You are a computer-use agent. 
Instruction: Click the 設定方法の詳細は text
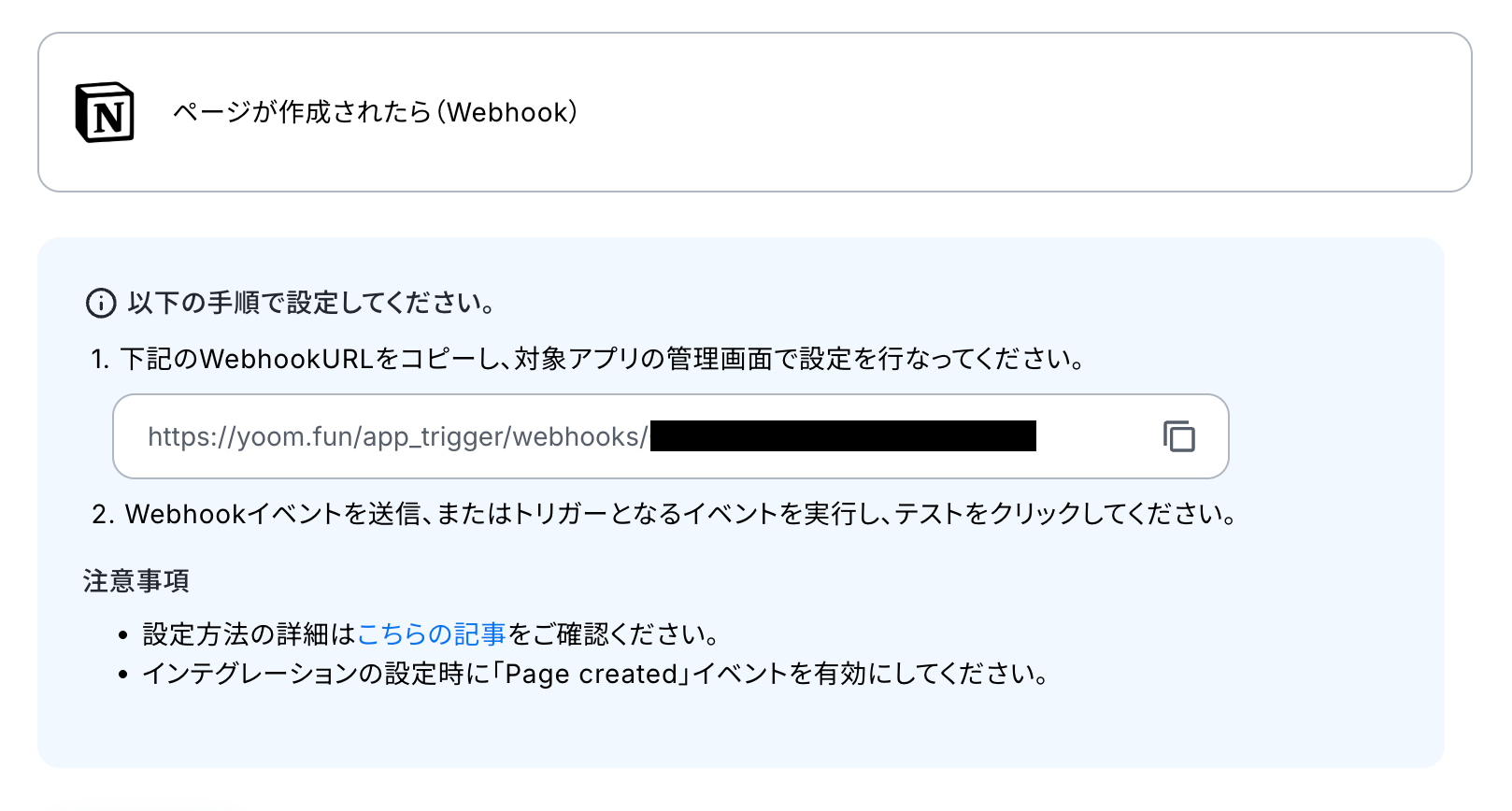[x=250, y=634]
